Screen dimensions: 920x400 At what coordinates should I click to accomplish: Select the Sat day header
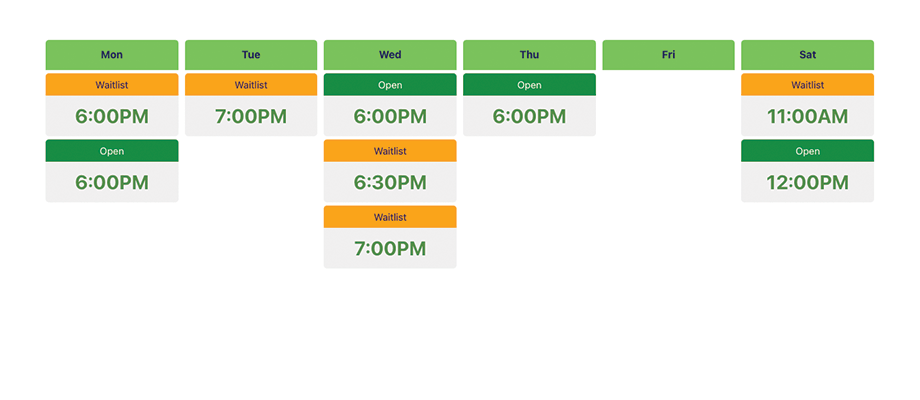[807, 55]
